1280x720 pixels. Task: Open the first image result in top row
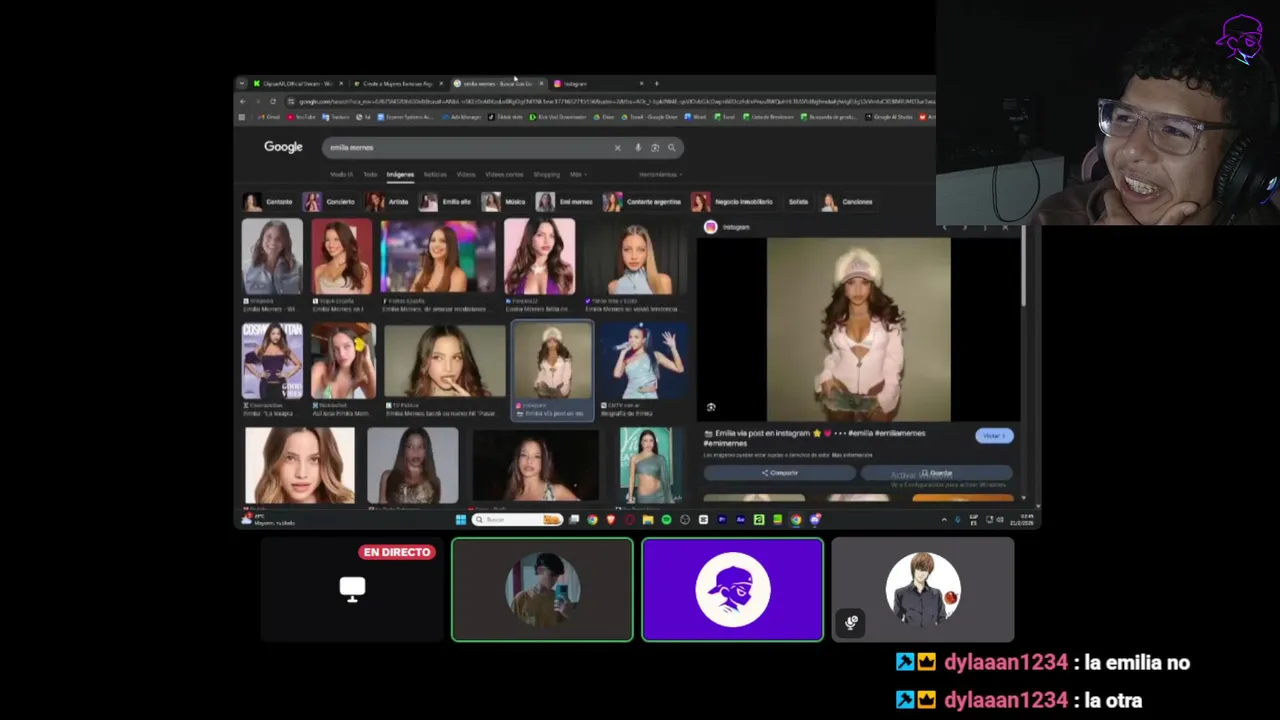[x=272, y=257]
